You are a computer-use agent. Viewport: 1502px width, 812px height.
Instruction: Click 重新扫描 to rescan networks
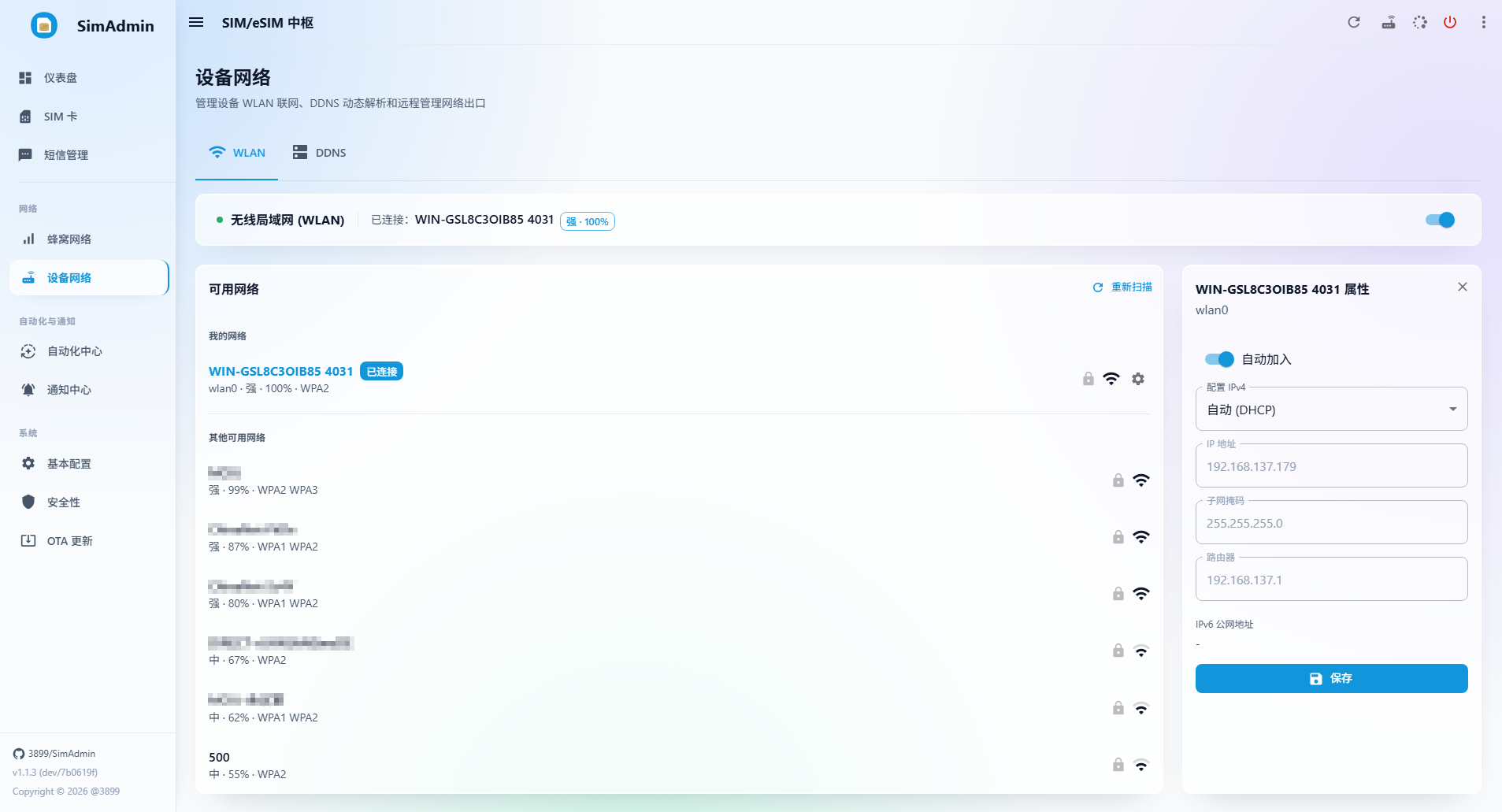(x=1122, y=287)
